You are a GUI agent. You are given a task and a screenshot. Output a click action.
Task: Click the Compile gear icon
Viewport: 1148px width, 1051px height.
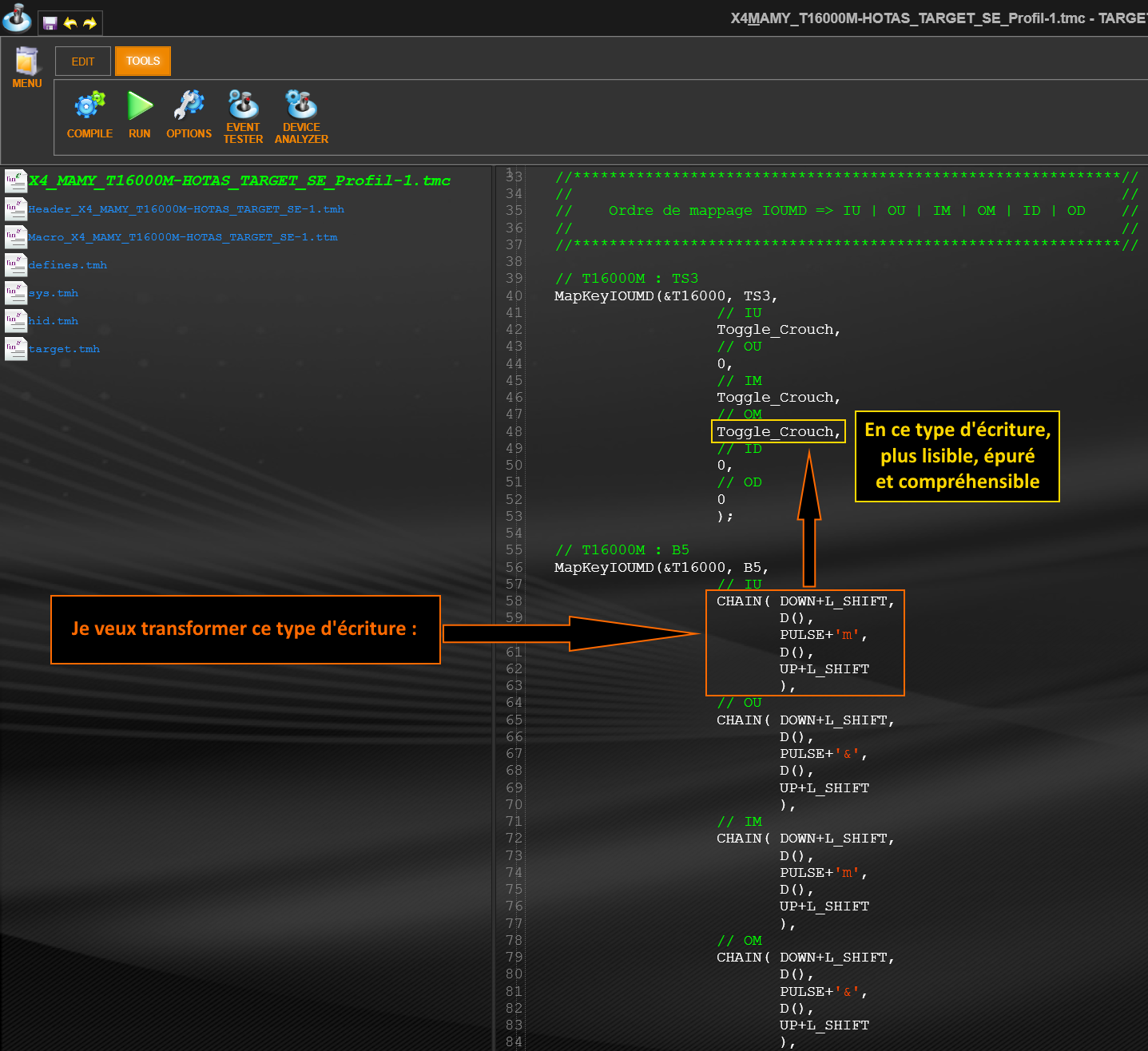(x=89, y=106)
